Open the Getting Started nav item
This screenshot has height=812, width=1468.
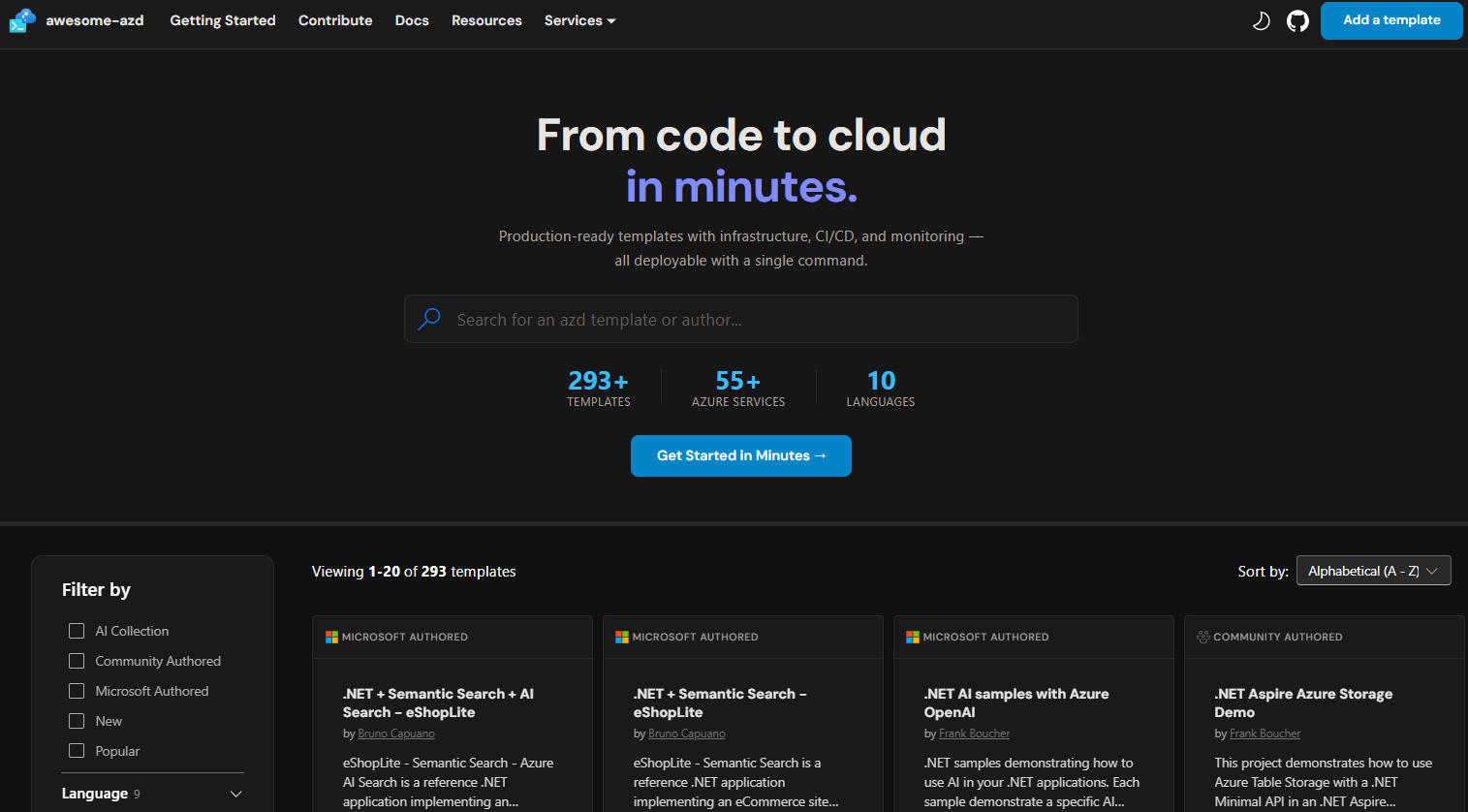pos(223,20)
